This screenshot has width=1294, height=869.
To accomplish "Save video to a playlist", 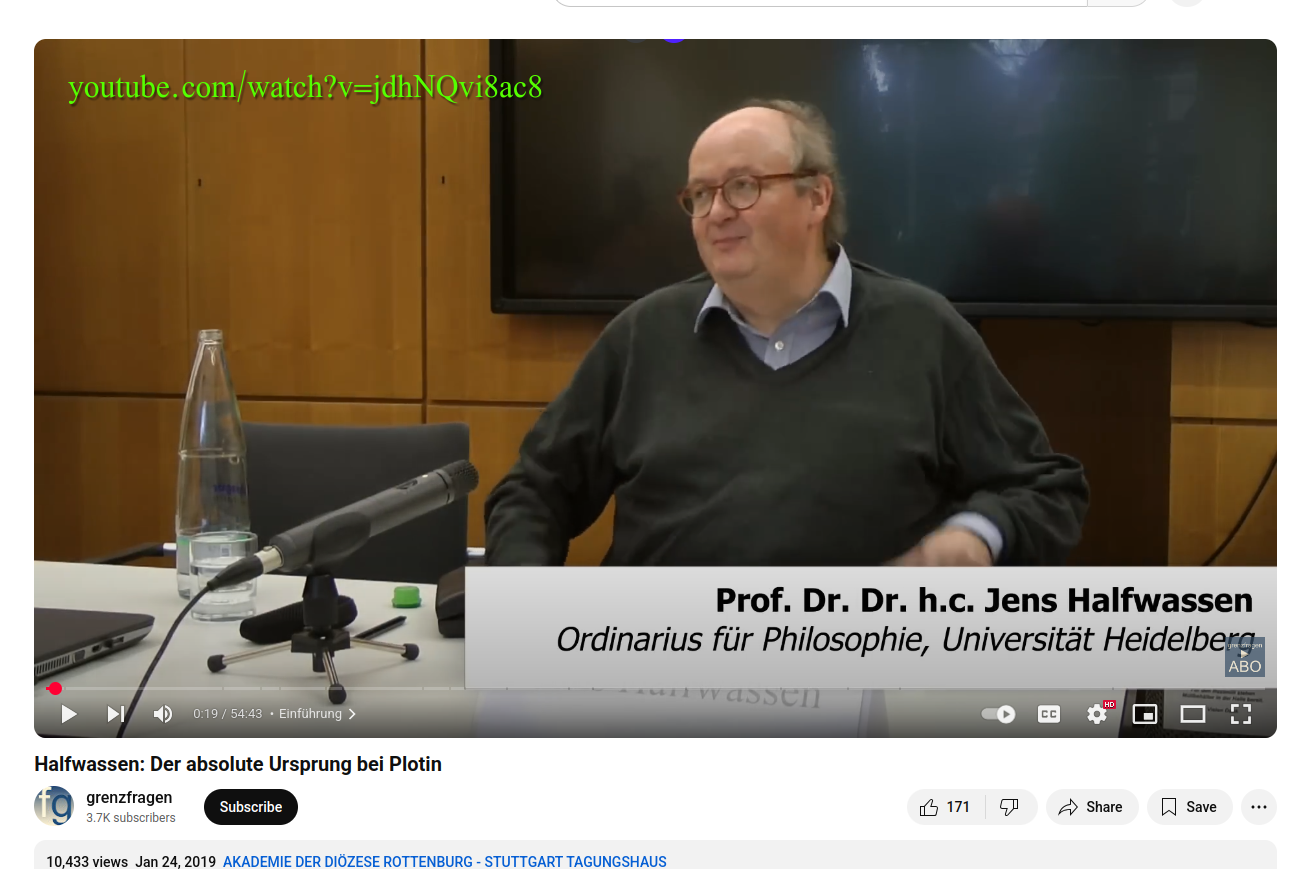I will 1190,807.
